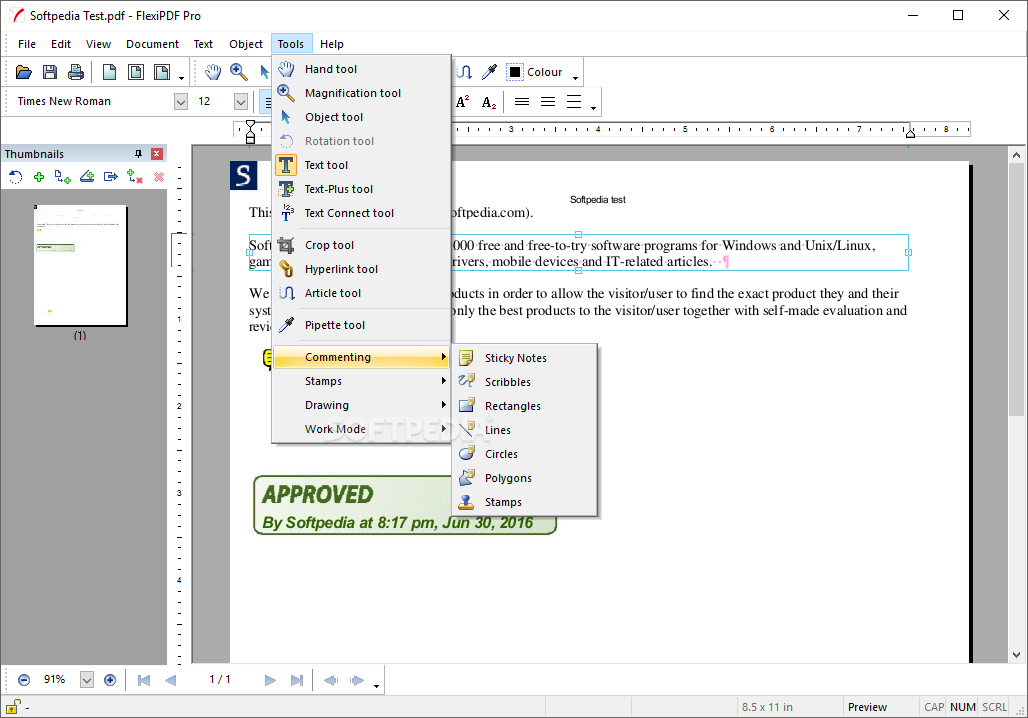Image resolution: width=1028 pixels, height=718 pixels.
Task: Select the green APPROVED stamp on page
Action: pos(405,505)
